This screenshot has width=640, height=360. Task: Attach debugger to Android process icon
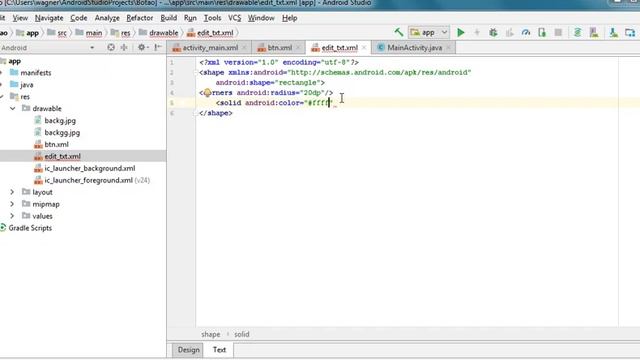point(542,32)
